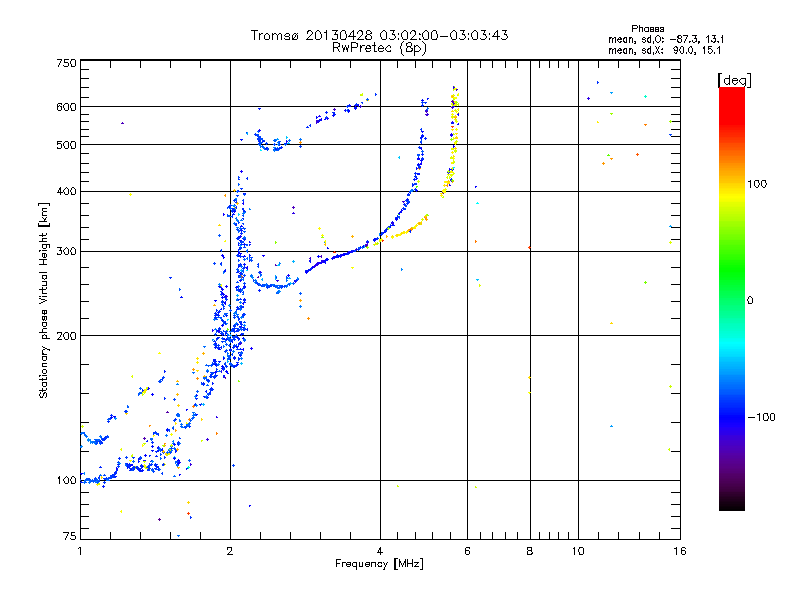The image size is (800, 600).
Task: Click the y-axis tick label '500'
Action: click(66, 145)
